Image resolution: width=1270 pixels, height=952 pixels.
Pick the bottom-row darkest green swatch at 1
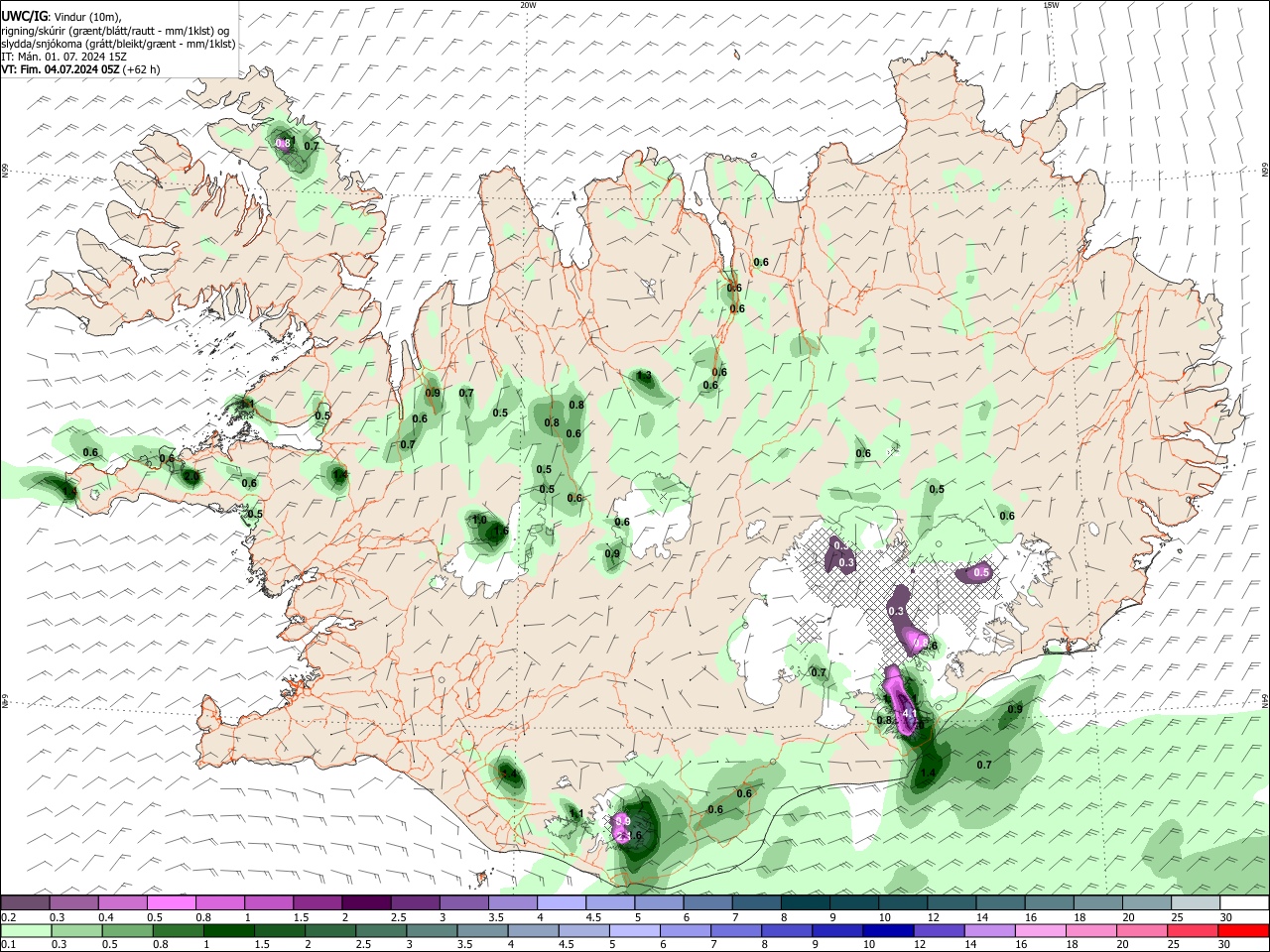tap(228, 931)
